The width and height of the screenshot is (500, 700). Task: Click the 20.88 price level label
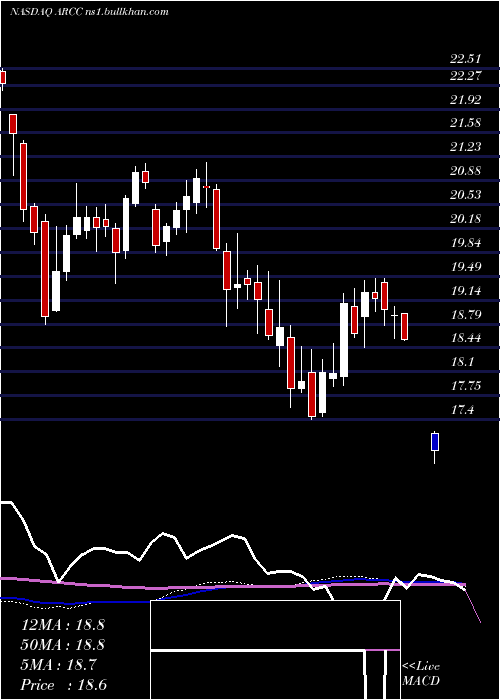[x=466, y=171]
